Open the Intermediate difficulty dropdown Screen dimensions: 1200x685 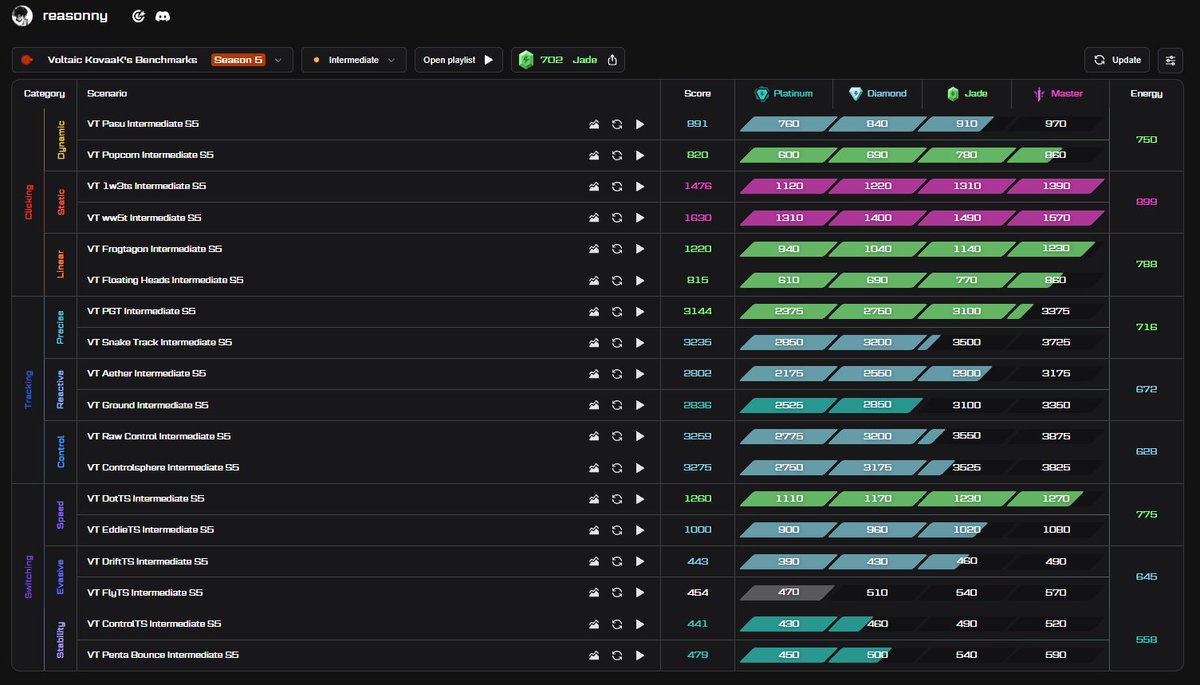click(x=354, y=60)
